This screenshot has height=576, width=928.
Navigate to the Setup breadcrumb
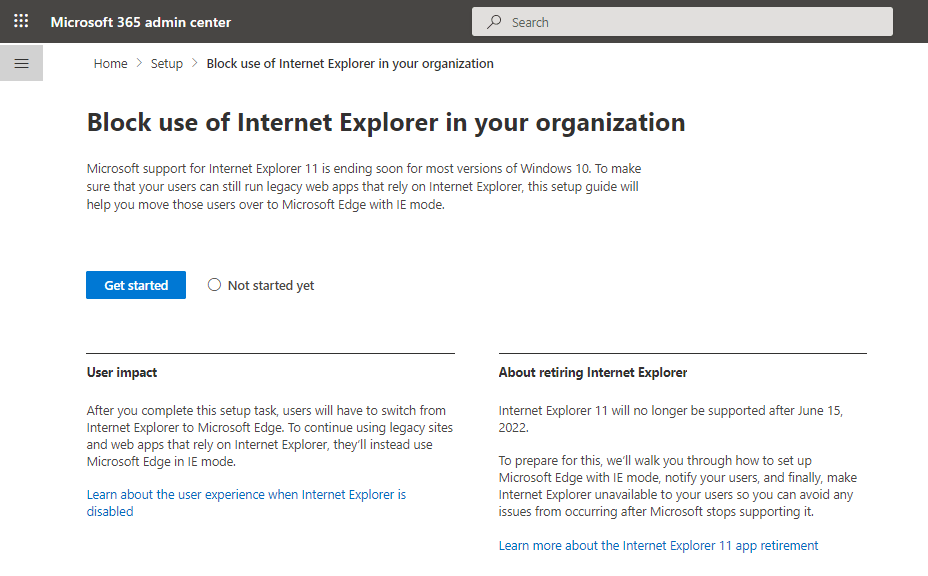[x=166, y=63]
